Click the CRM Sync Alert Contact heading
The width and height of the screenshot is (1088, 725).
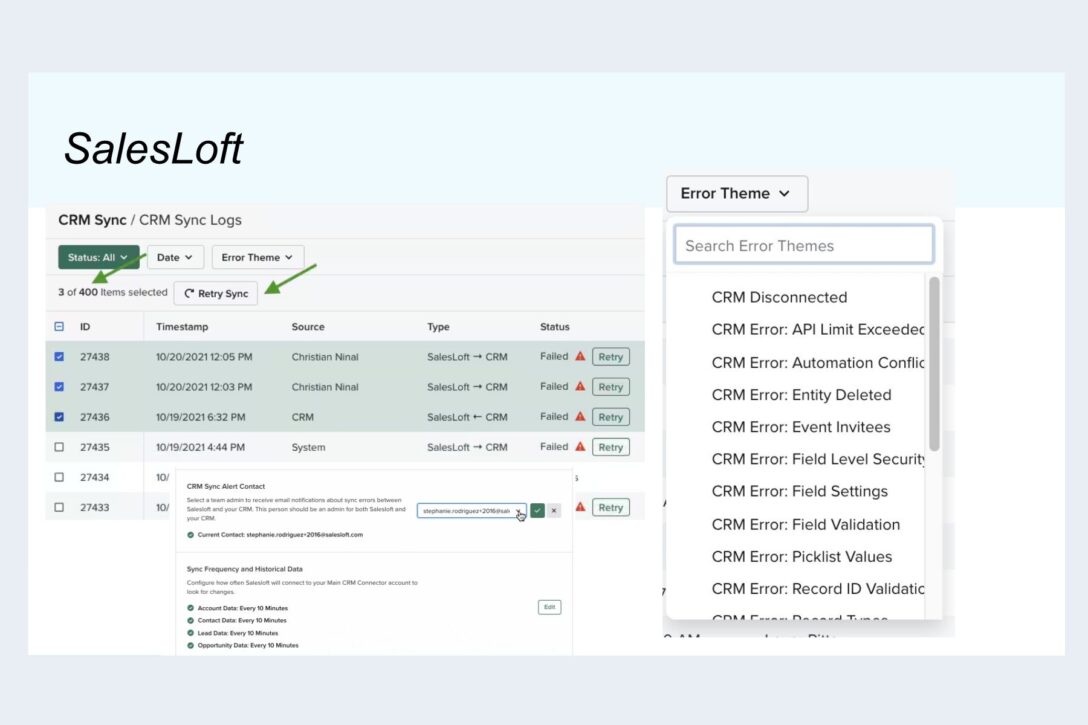226,486
